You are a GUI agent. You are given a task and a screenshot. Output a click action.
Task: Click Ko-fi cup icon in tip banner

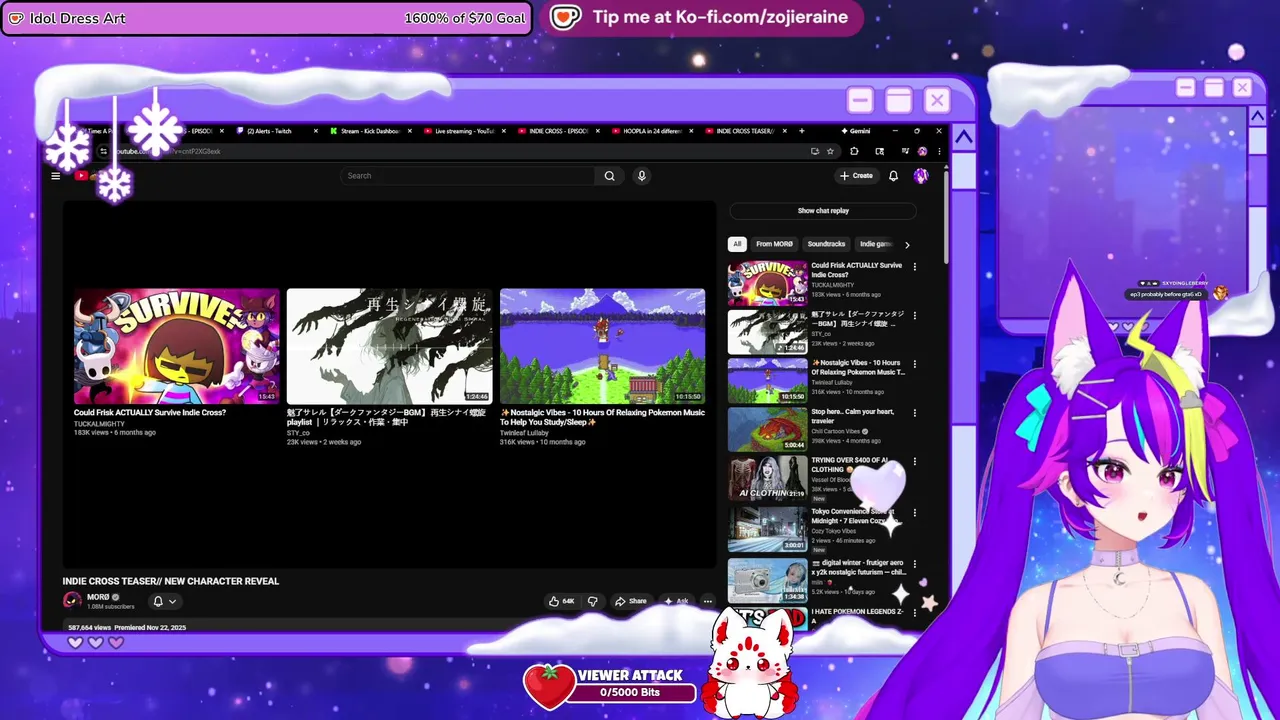pos(565,18)
